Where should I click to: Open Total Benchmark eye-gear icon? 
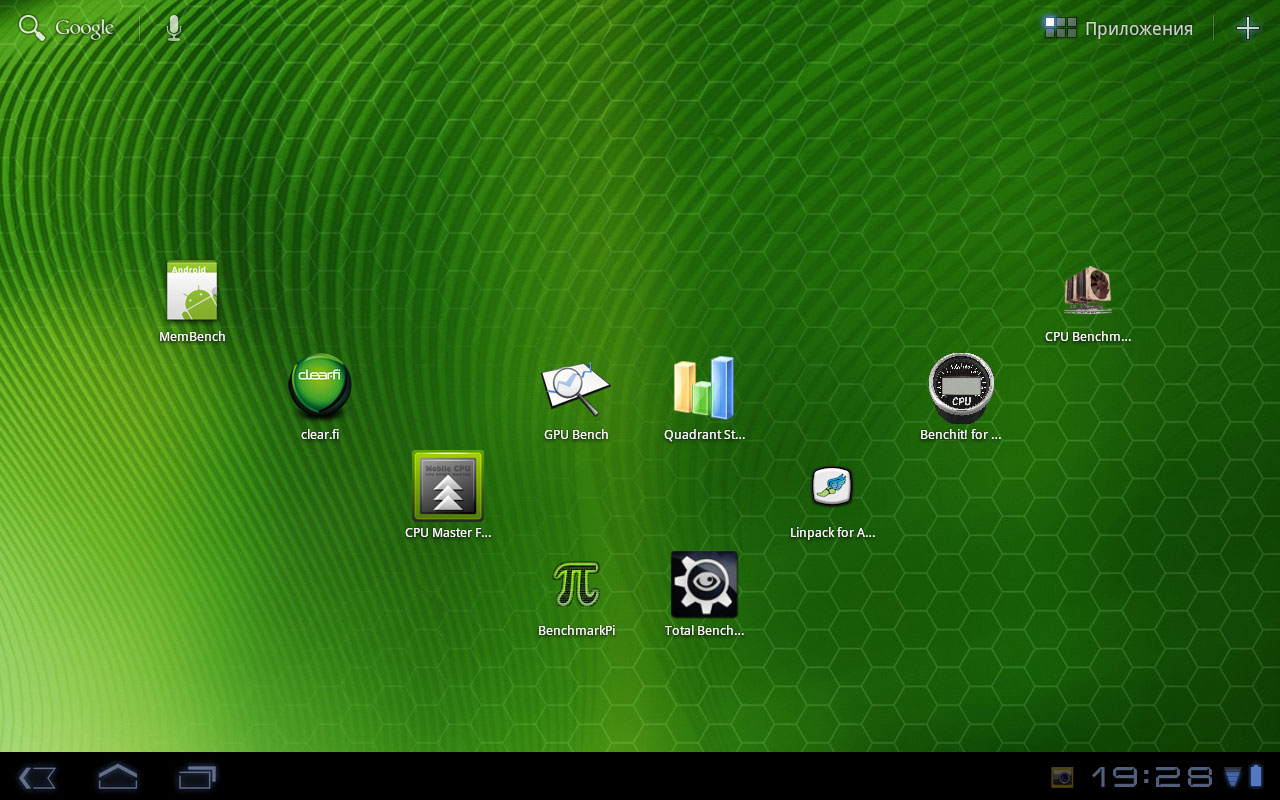pos(704,584)
